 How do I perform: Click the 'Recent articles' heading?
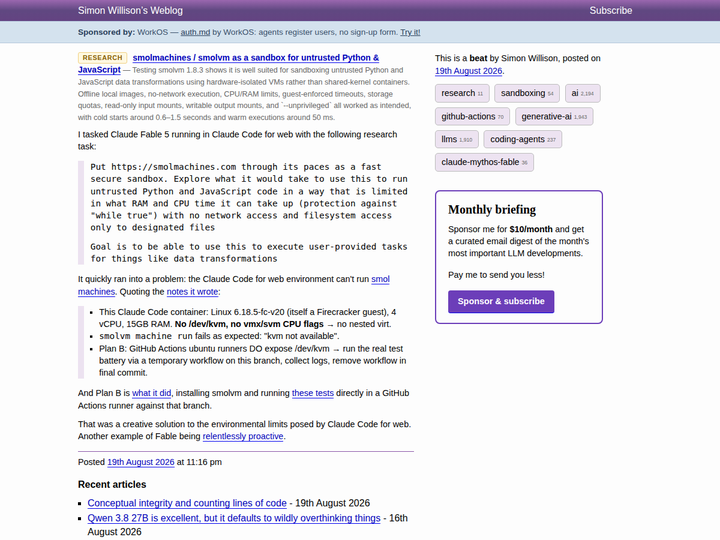[112, 484]
